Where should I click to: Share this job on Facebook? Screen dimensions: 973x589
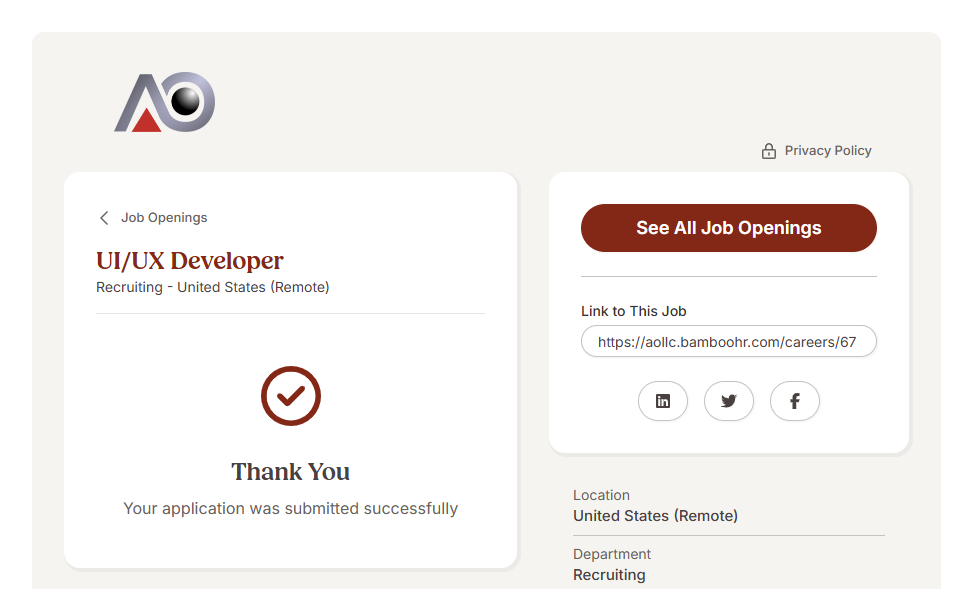pos(795,401)
